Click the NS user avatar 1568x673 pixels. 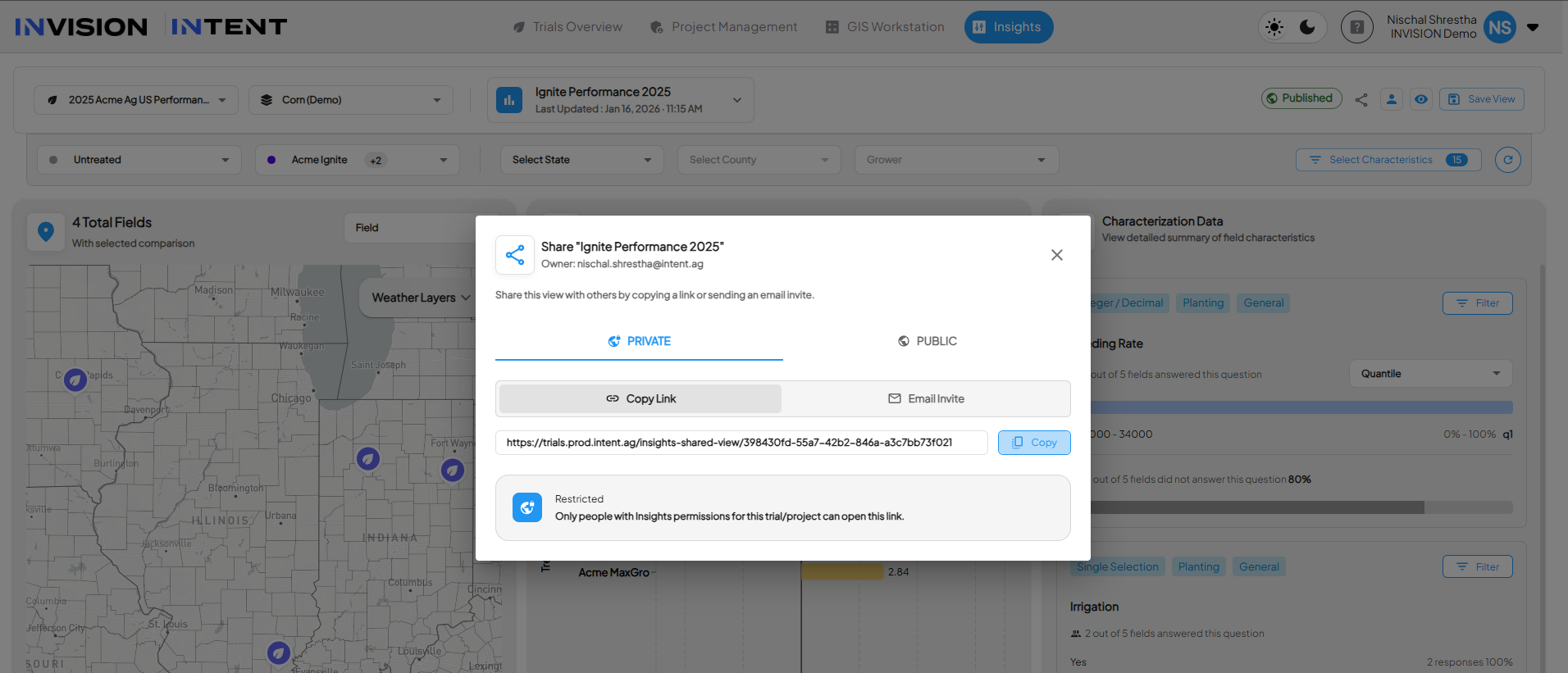coord(1499,27)
